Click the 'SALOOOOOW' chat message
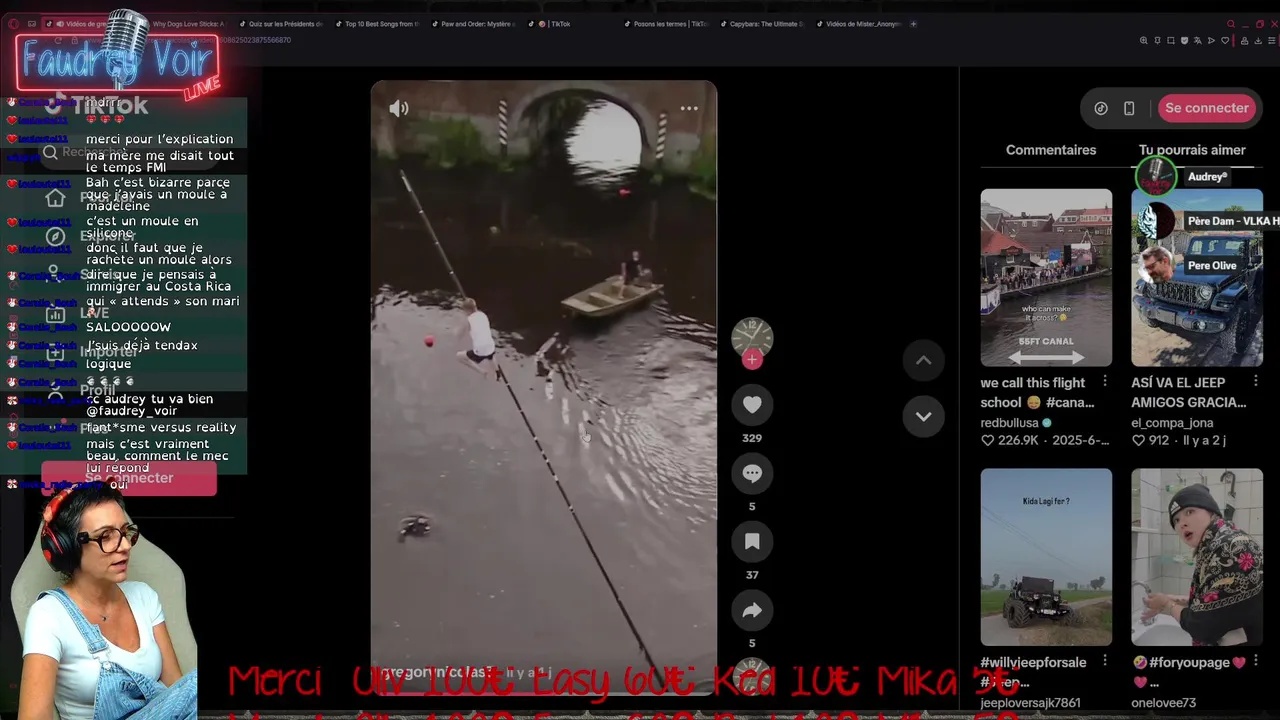Screen dimensions: 1280x720 coord(128,327)
